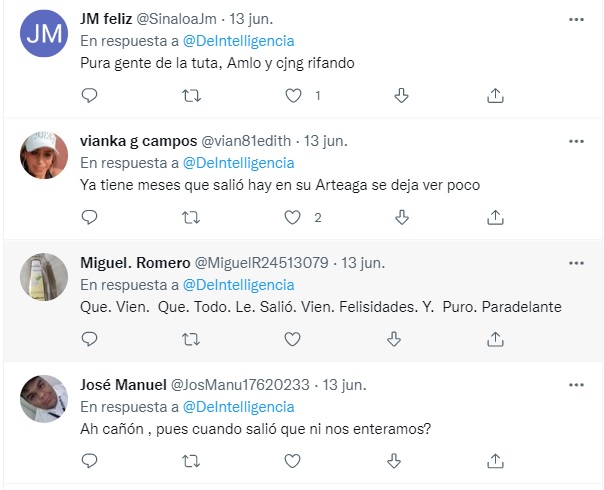Image resolution: width=604 pixels, height=490 pixels.
Task: Downvote José Manuel's tweet
Action: 401,461
